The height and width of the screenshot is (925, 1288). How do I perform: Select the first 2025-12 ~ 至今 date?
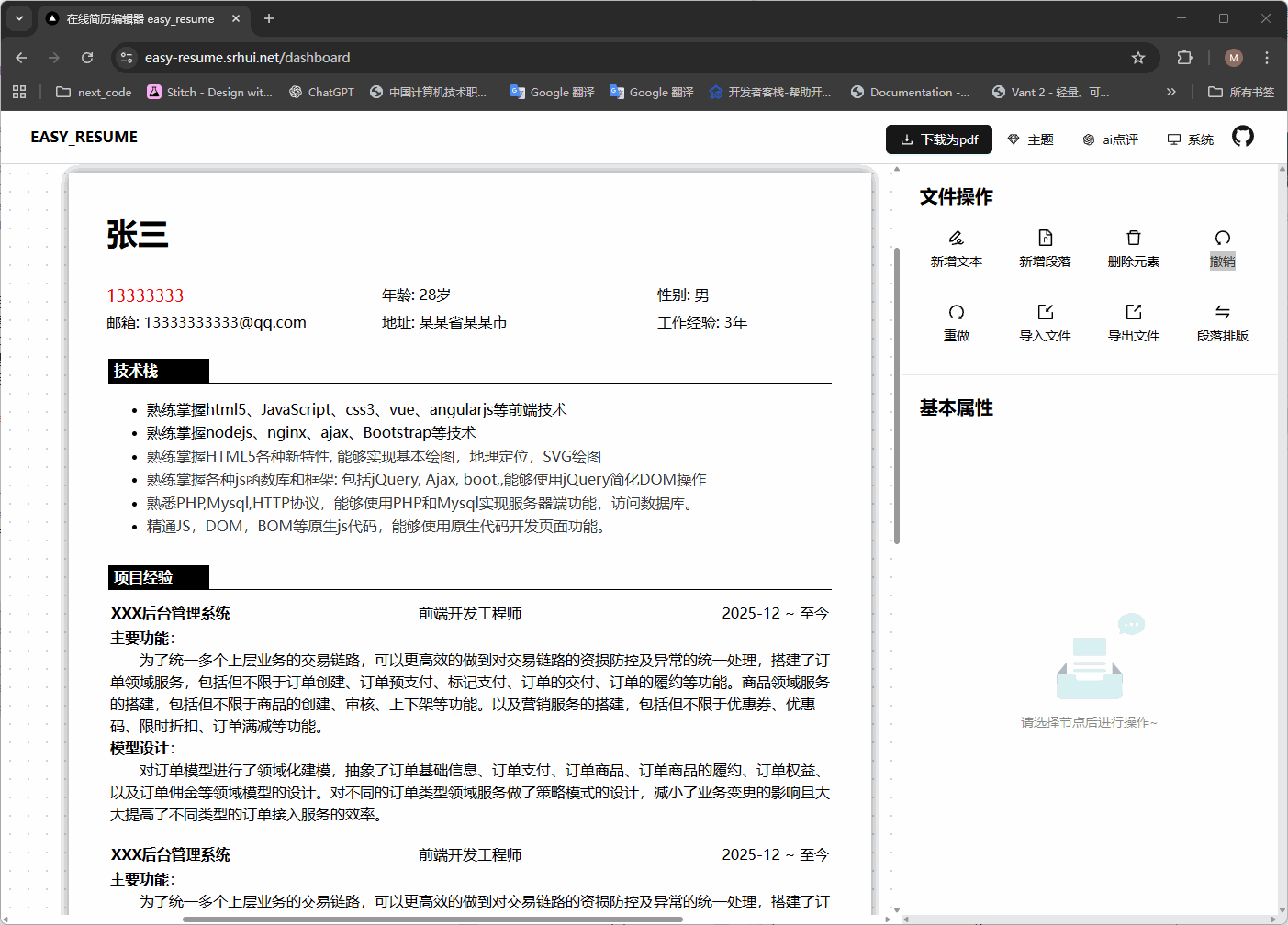point(775,614)
